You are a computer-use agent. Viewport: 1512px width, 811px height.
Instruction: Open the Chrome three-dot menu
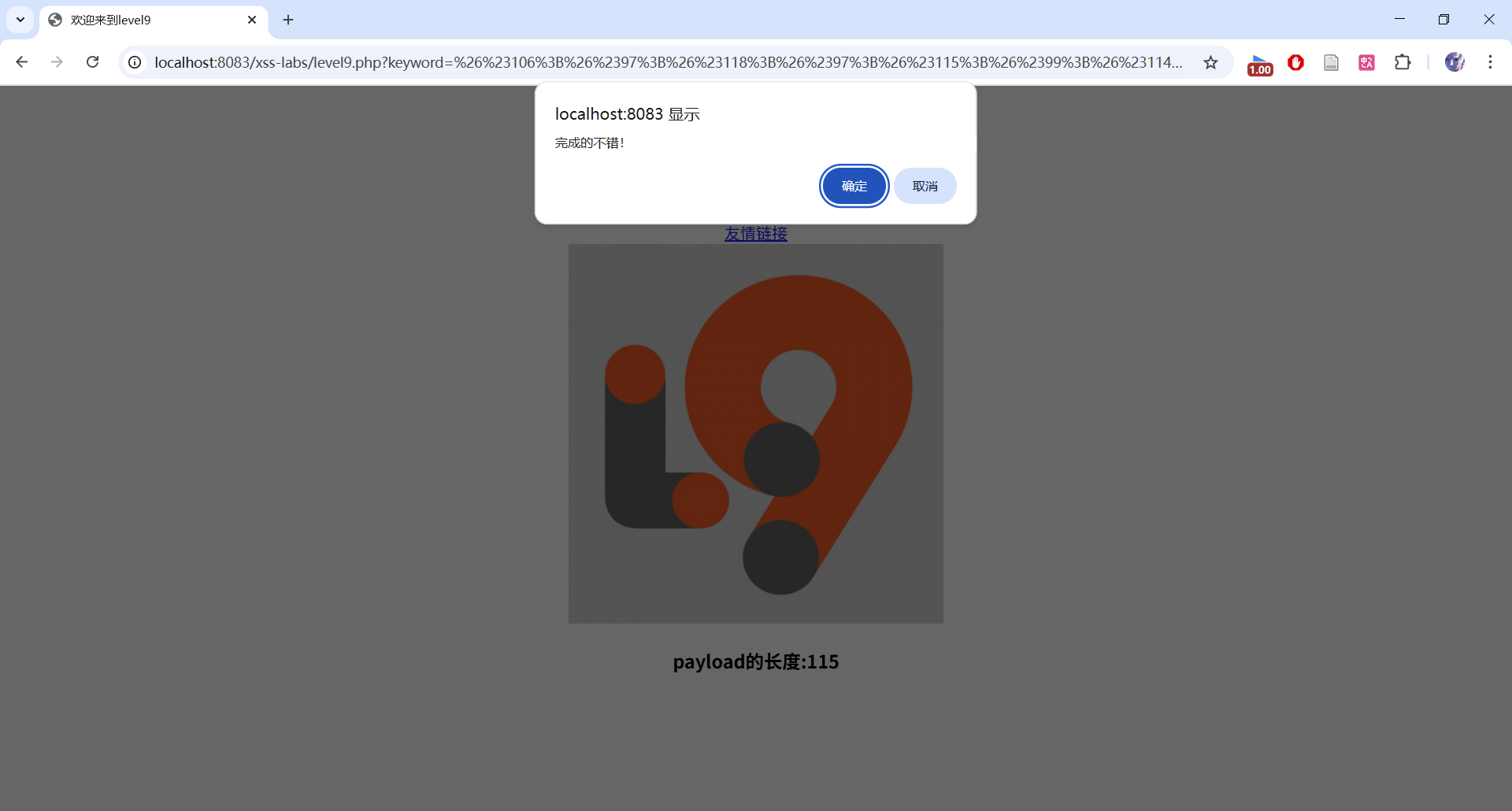point(1490,62)
